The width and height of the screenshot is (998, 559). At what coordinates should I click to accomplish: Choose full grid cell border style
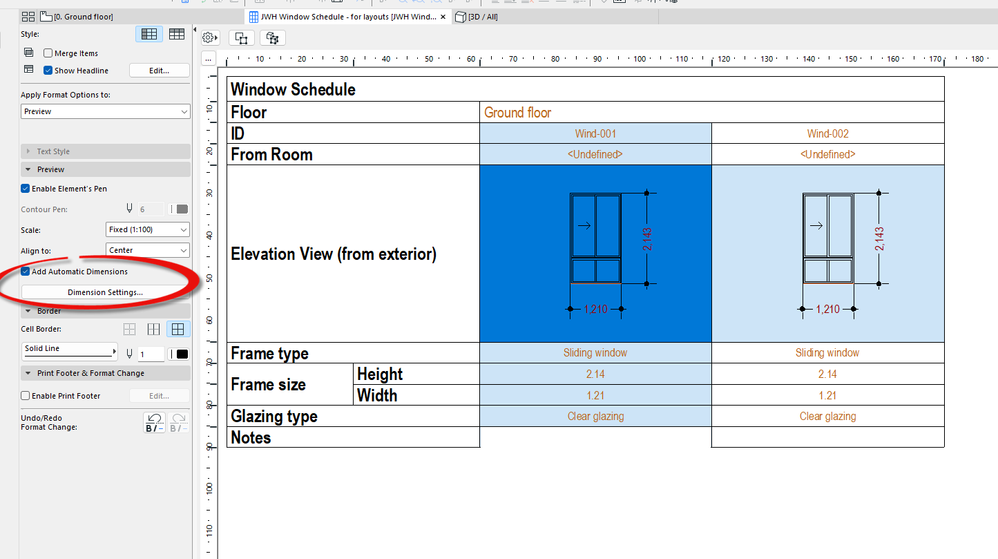pos(178,329)
